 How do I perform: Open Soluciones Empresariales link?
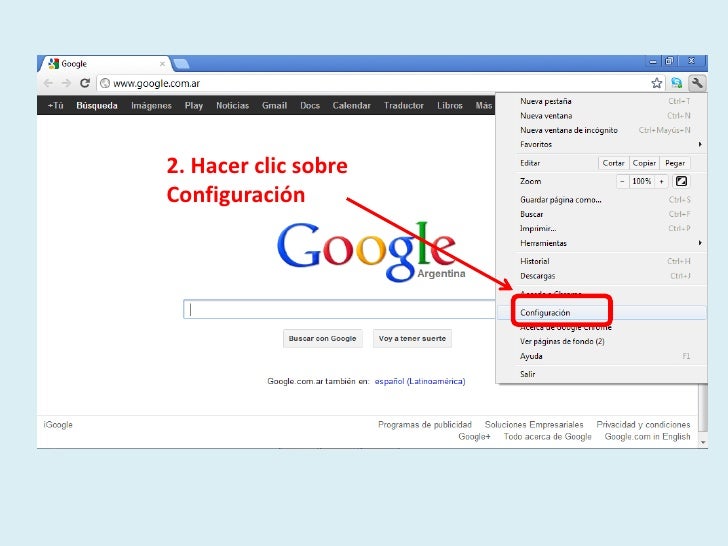tap(534, 424)
